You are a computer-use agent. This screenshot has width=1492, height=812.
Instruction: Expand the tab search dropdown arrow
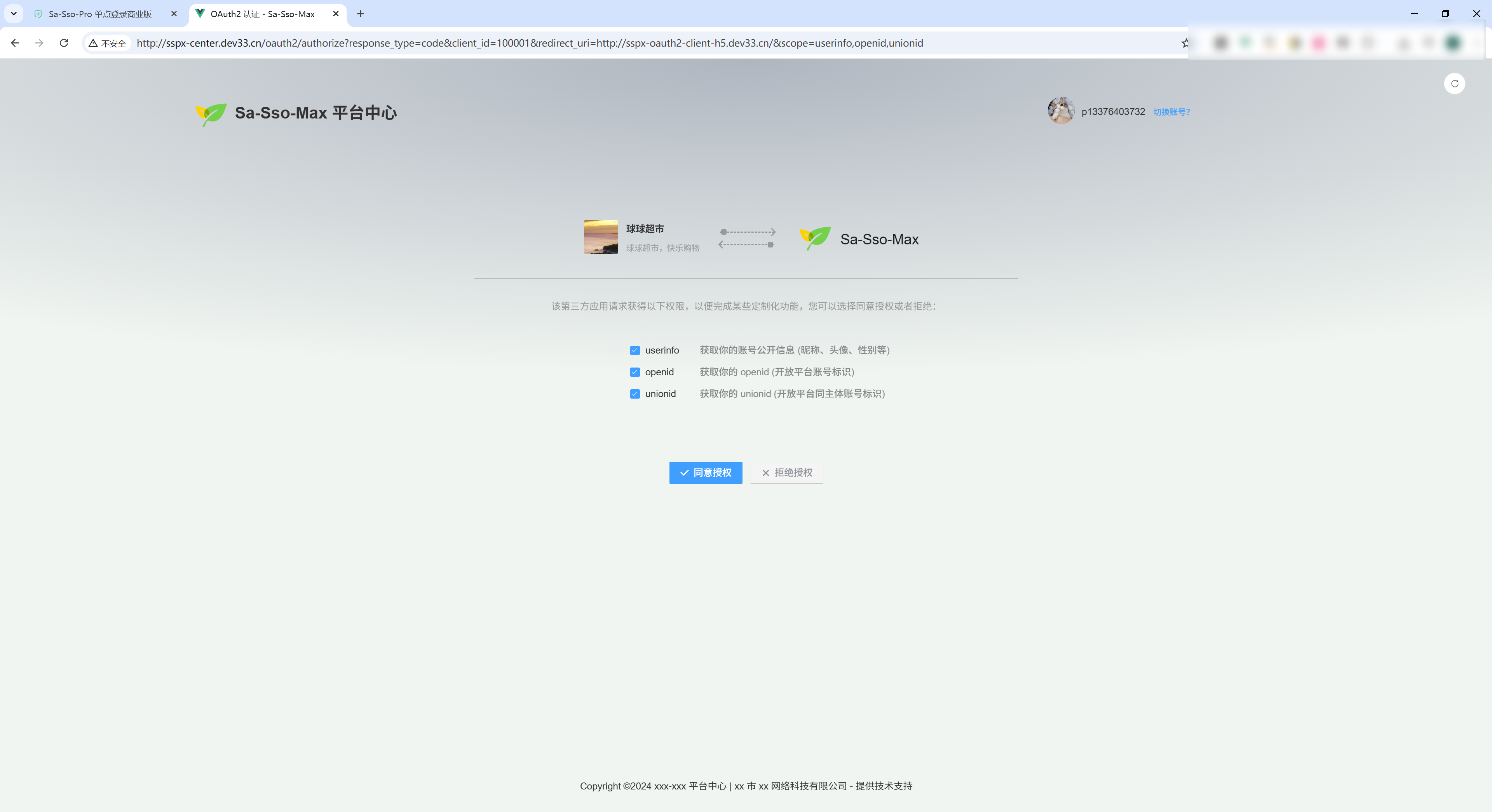point(14,14)
